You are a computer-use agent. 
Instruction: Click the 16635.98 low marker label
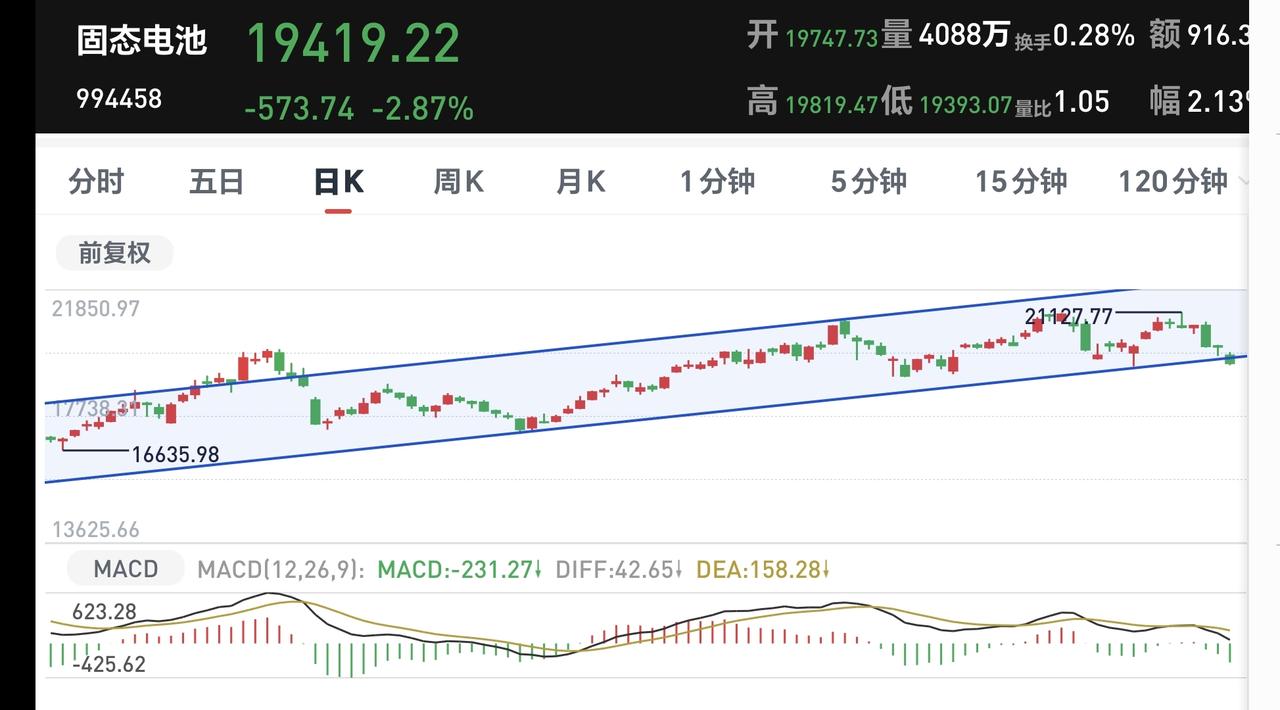point(175,454)
